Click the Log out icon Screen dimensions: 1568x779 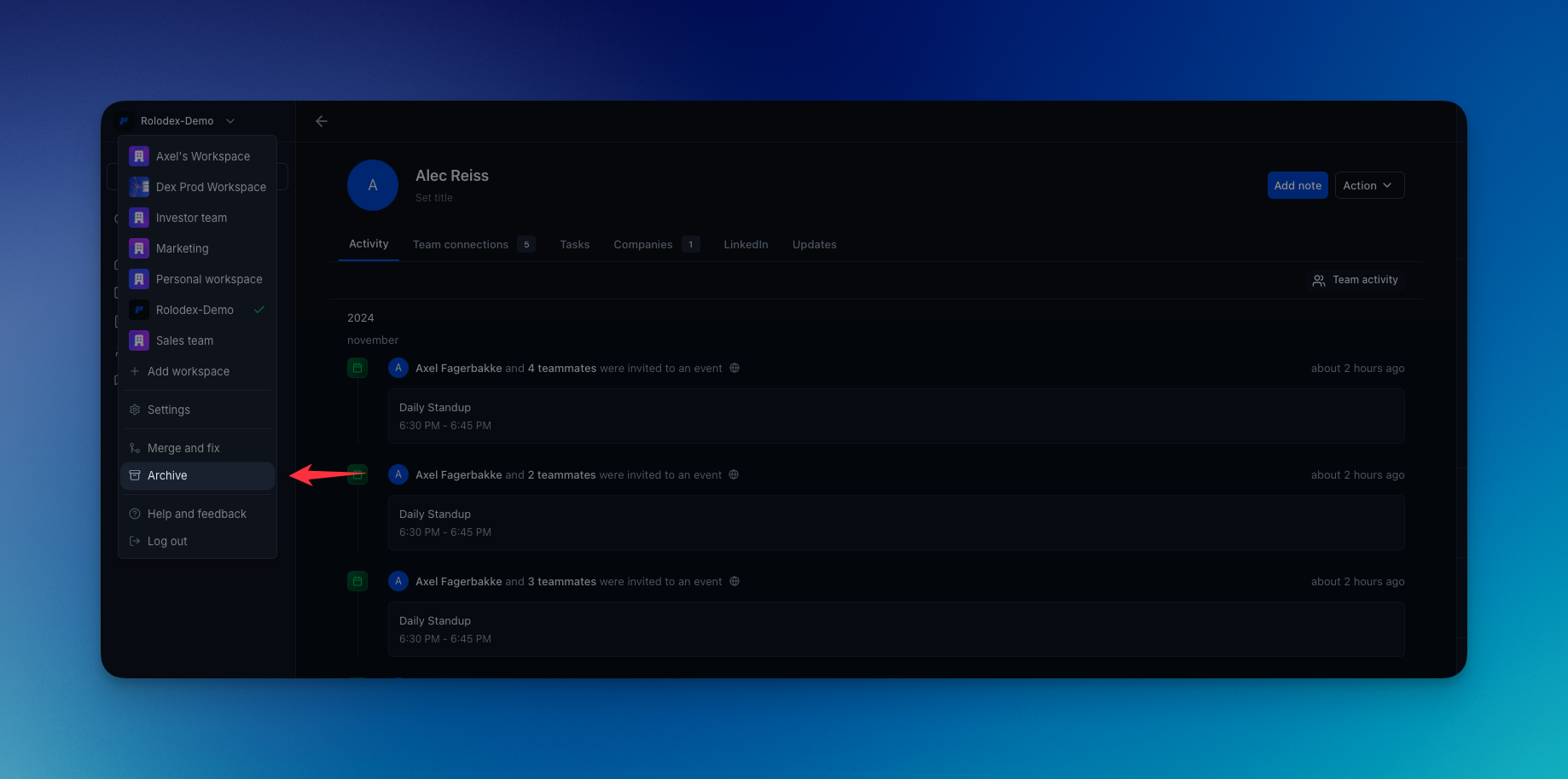[135, 541]
